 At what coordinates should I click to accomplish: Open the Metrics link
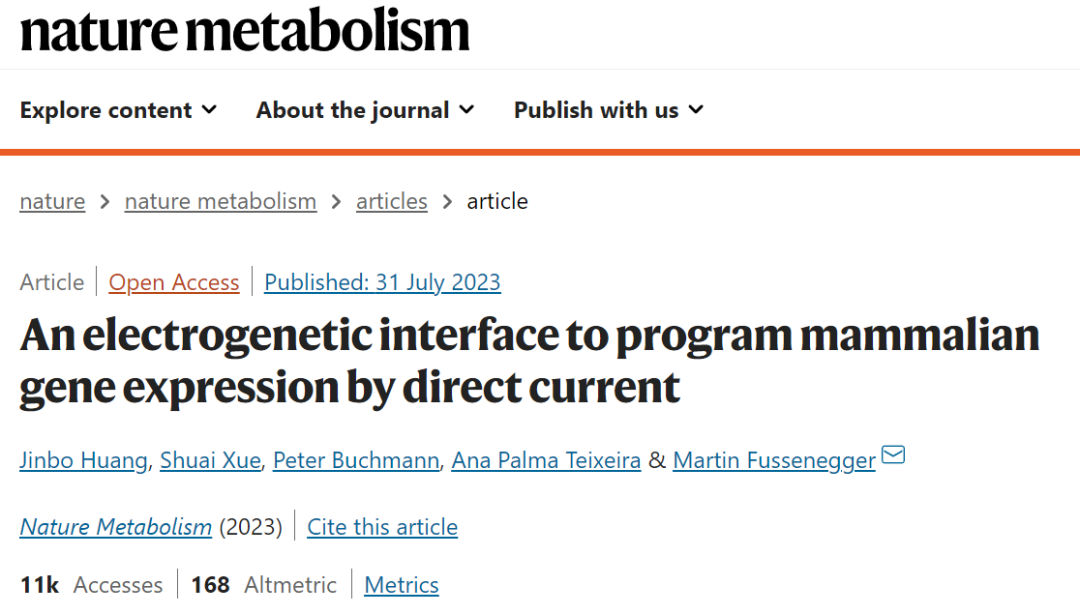point(402,585)
